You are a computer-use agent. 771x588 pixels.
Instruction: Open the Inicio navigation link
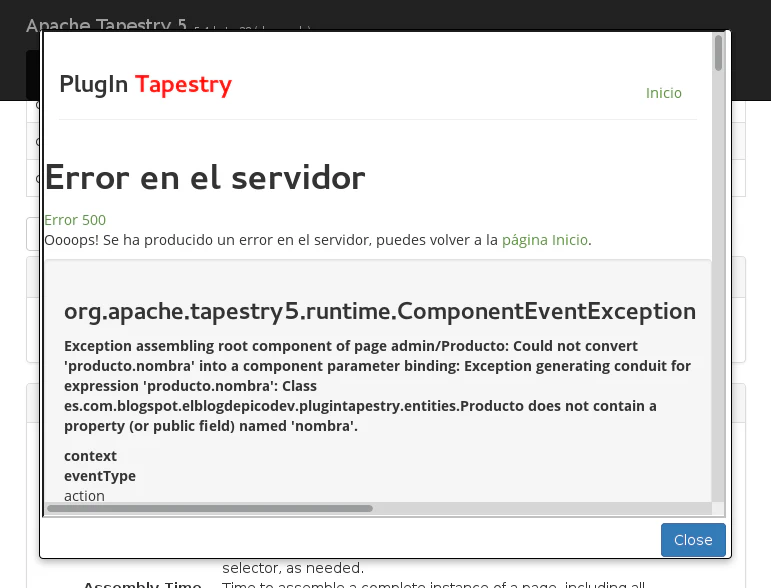pyautogui.click(x=663, y=93)
